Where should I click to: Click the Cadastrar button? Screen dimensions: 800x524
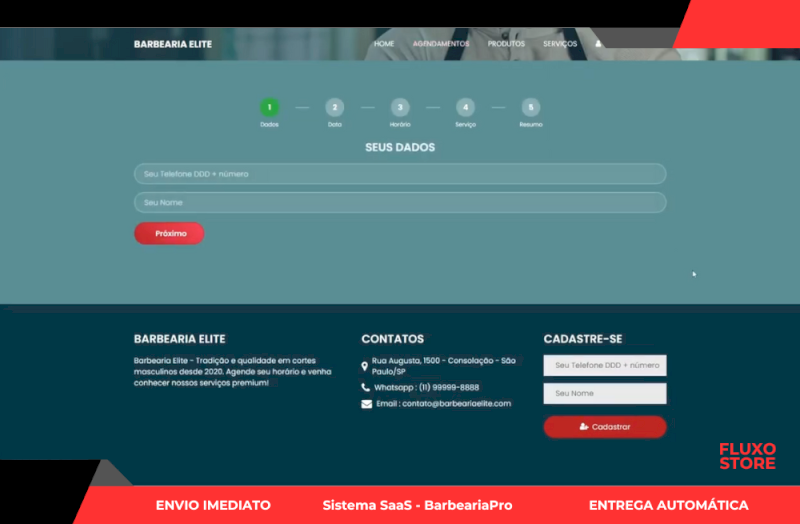click(x=605, y=427)
